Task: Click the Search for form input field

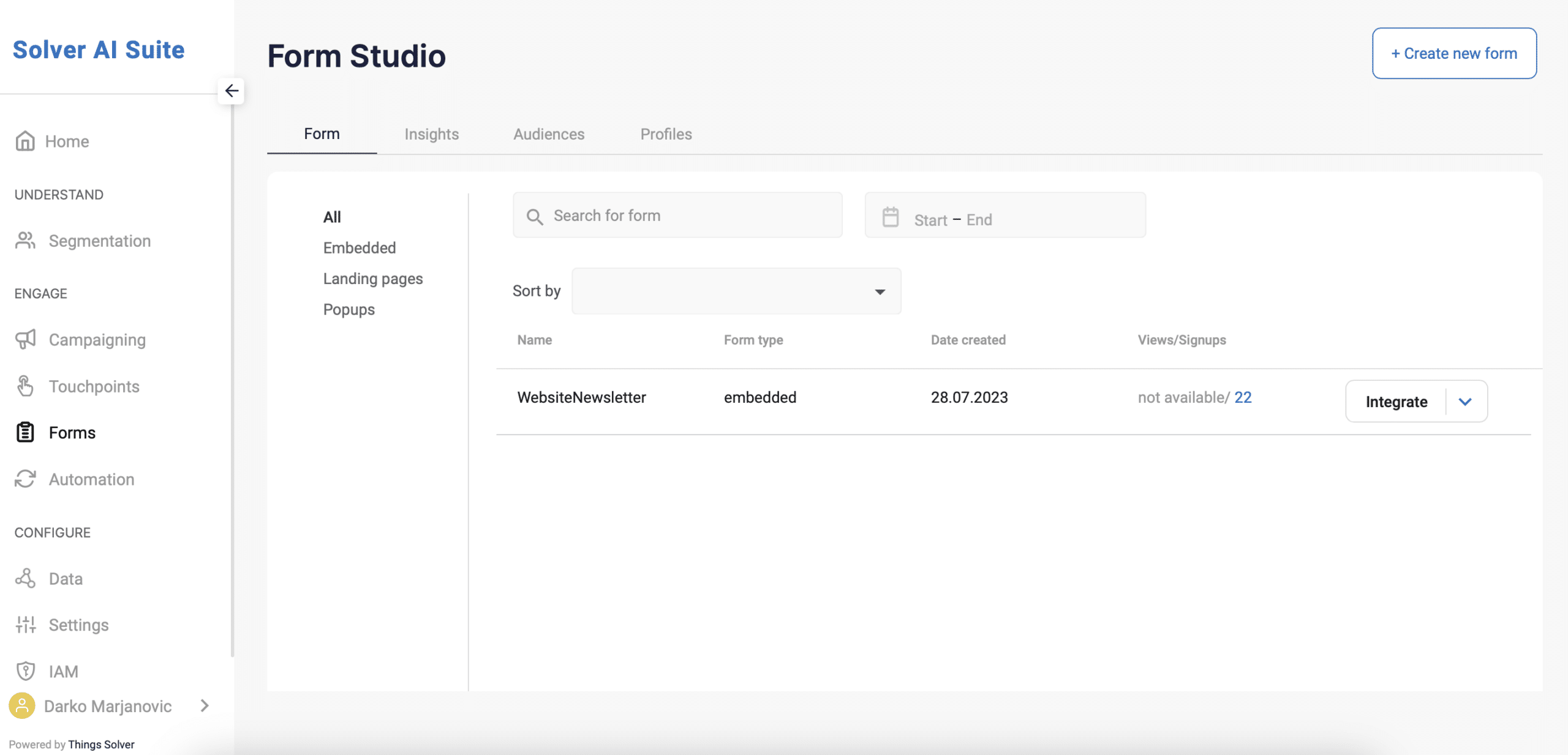Action: [x=678, y=215]
